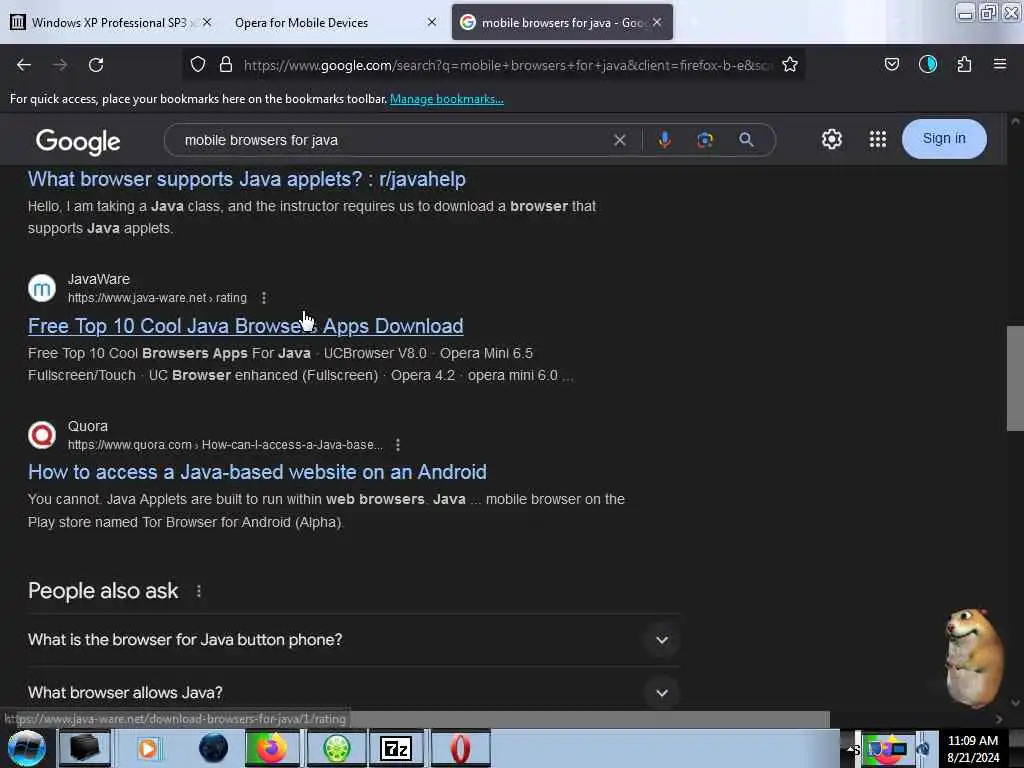Open People also ask options dots
Viewport: 1024px width, 768px height.
(199, 591)
